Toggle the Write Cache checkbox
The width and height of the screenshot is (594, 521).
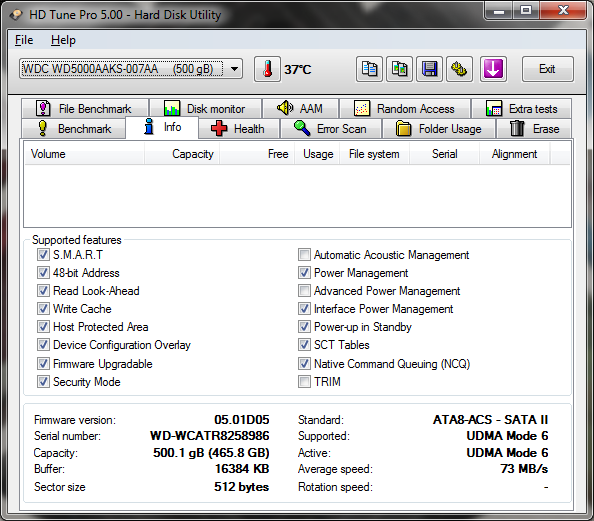tap(43, 308)
